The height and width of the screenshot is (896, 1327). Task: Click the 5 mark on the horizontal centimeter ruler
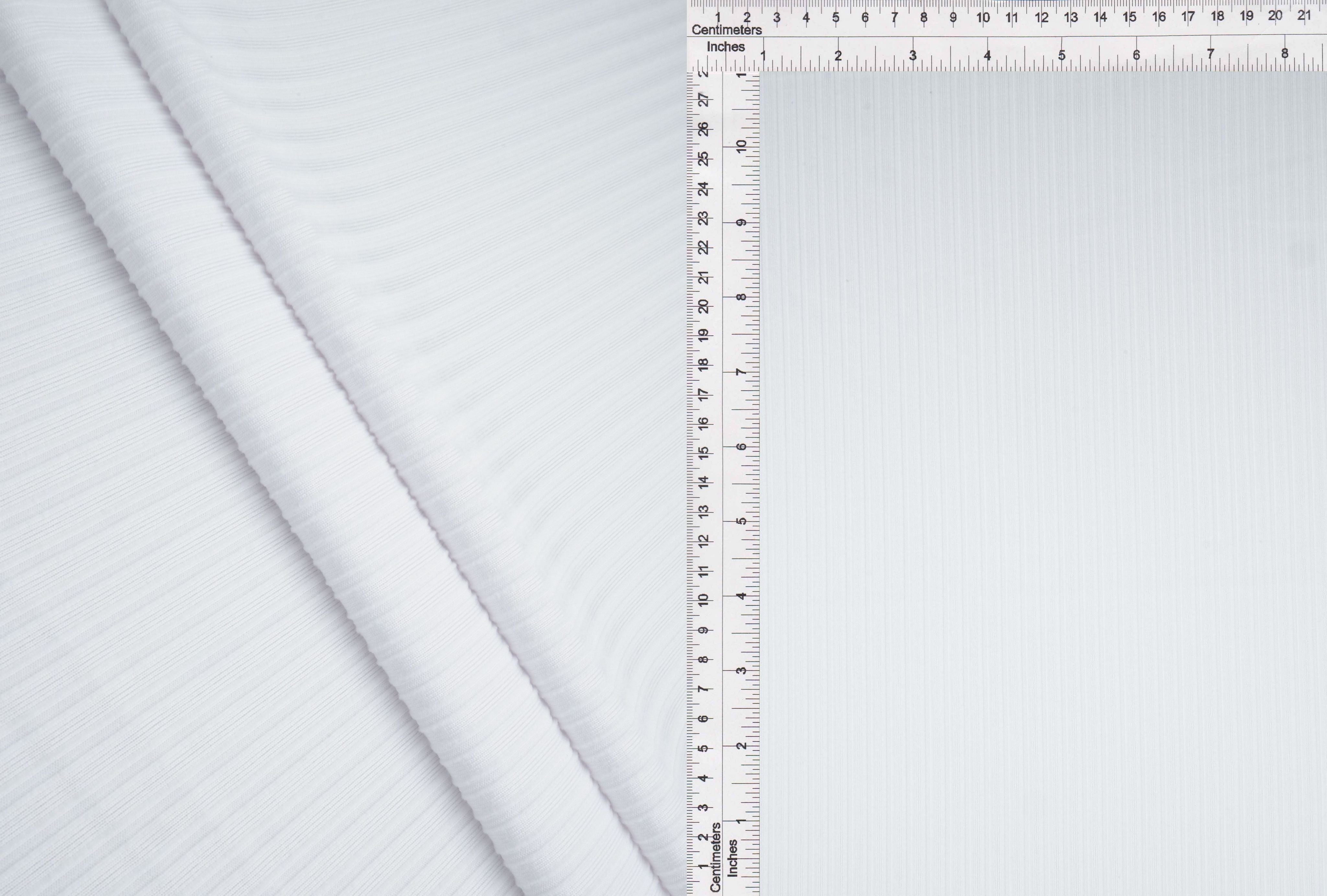point(836,18)
